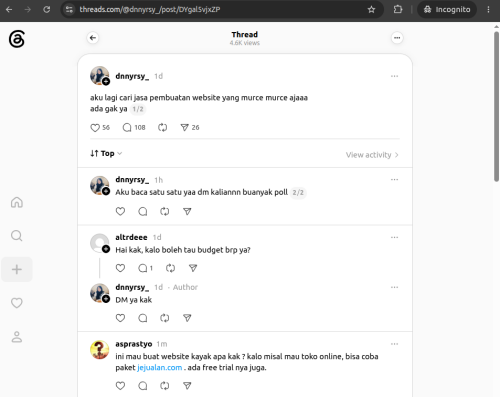Viewport: 500px width, 397px height.
Task: Click the Incognito indicator button
Action: click(447, 9)
